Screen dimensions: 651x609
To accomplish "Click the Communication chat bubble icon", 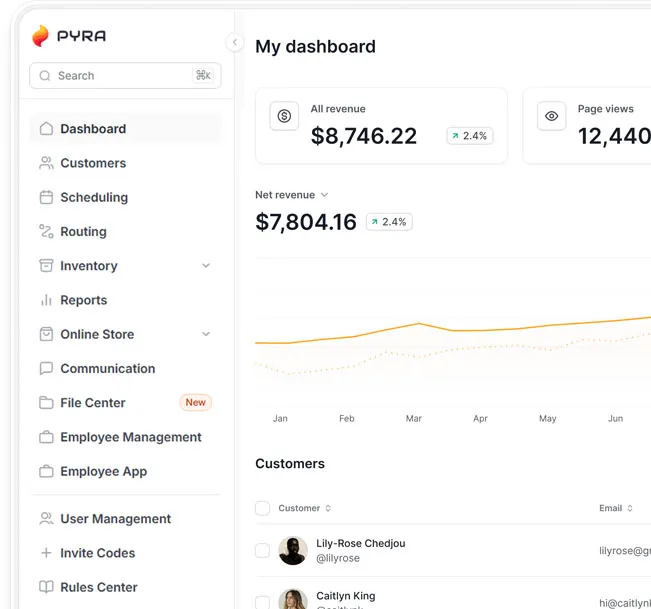I will point(46,368).
